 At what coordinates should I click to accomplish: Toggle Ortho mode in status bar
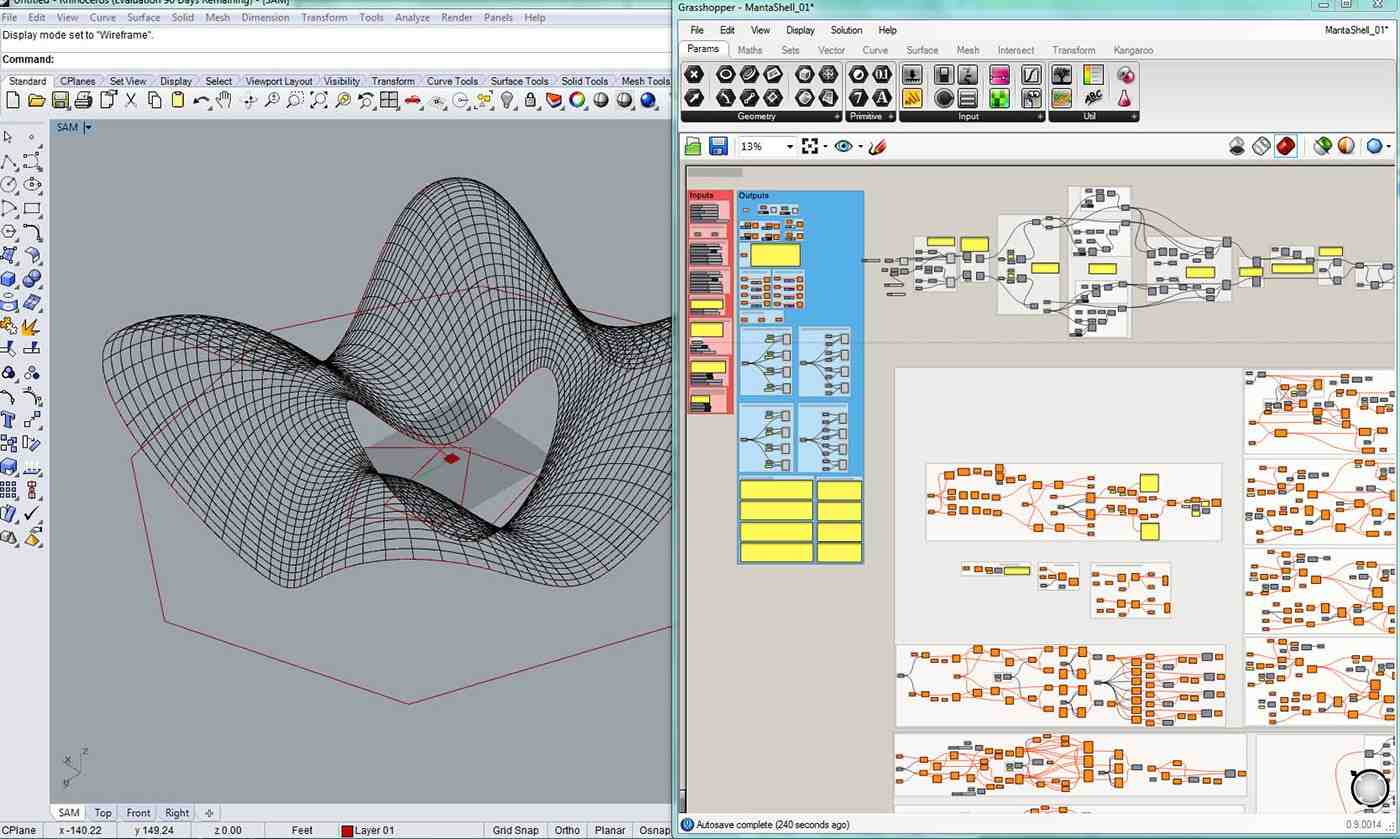click(x=567, y=830)
